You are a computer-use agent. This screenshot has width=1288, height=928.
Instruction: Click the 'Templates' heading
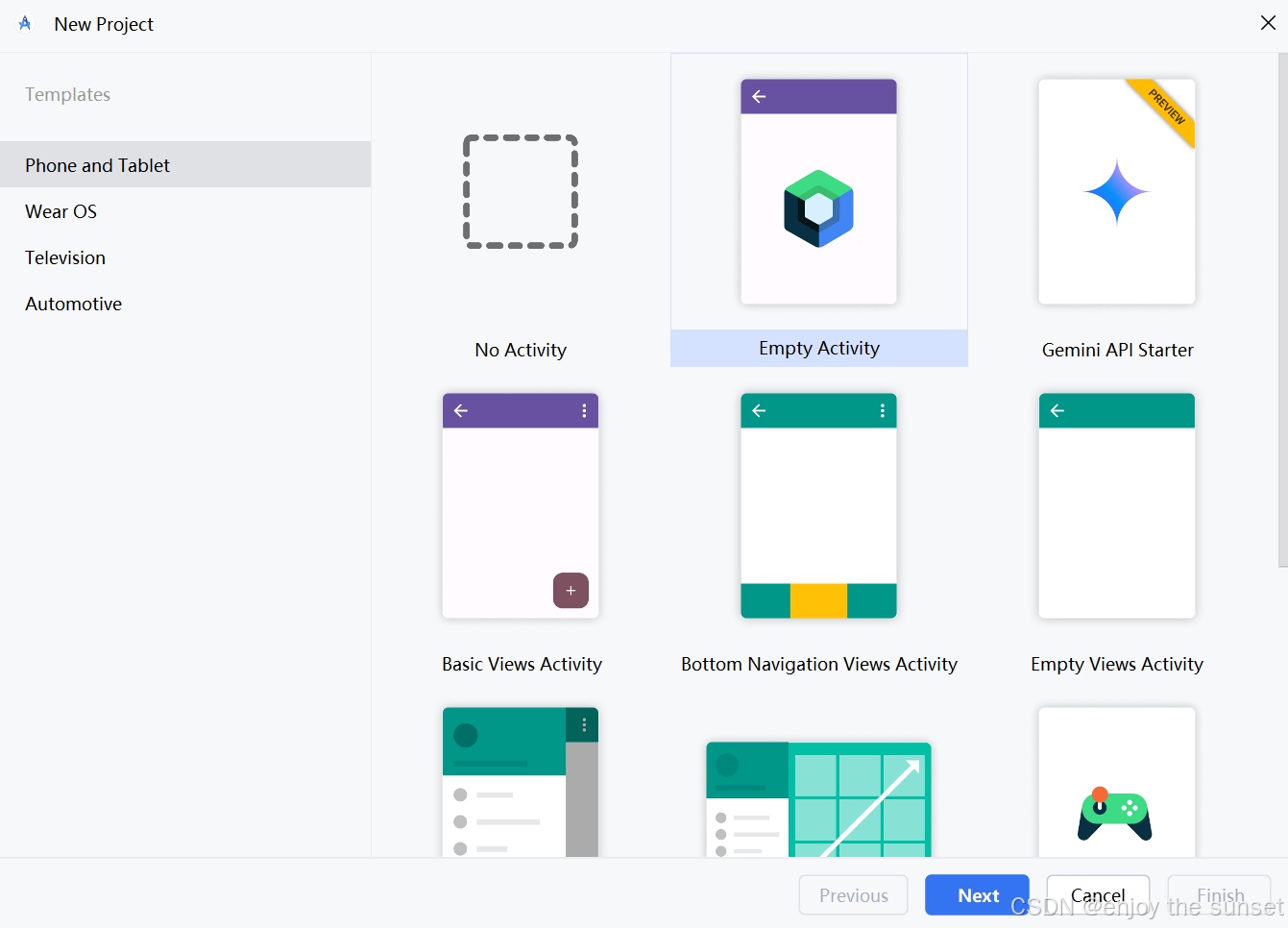pos(67,94)
